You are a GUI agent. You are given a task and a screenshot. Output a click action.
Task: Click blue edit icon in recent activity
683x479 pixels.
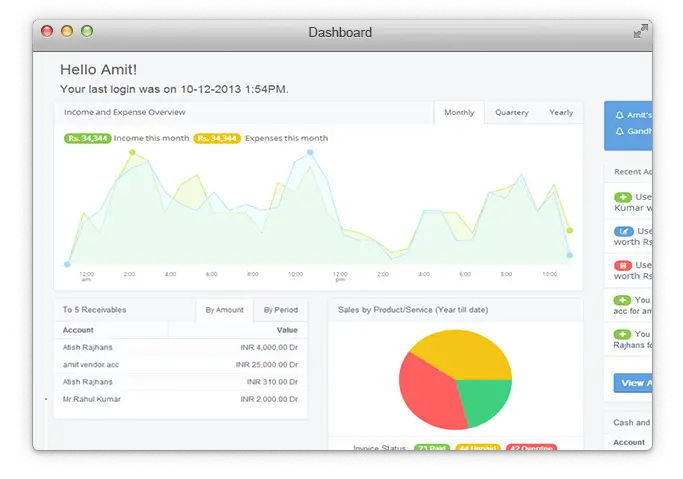point(624,231)
